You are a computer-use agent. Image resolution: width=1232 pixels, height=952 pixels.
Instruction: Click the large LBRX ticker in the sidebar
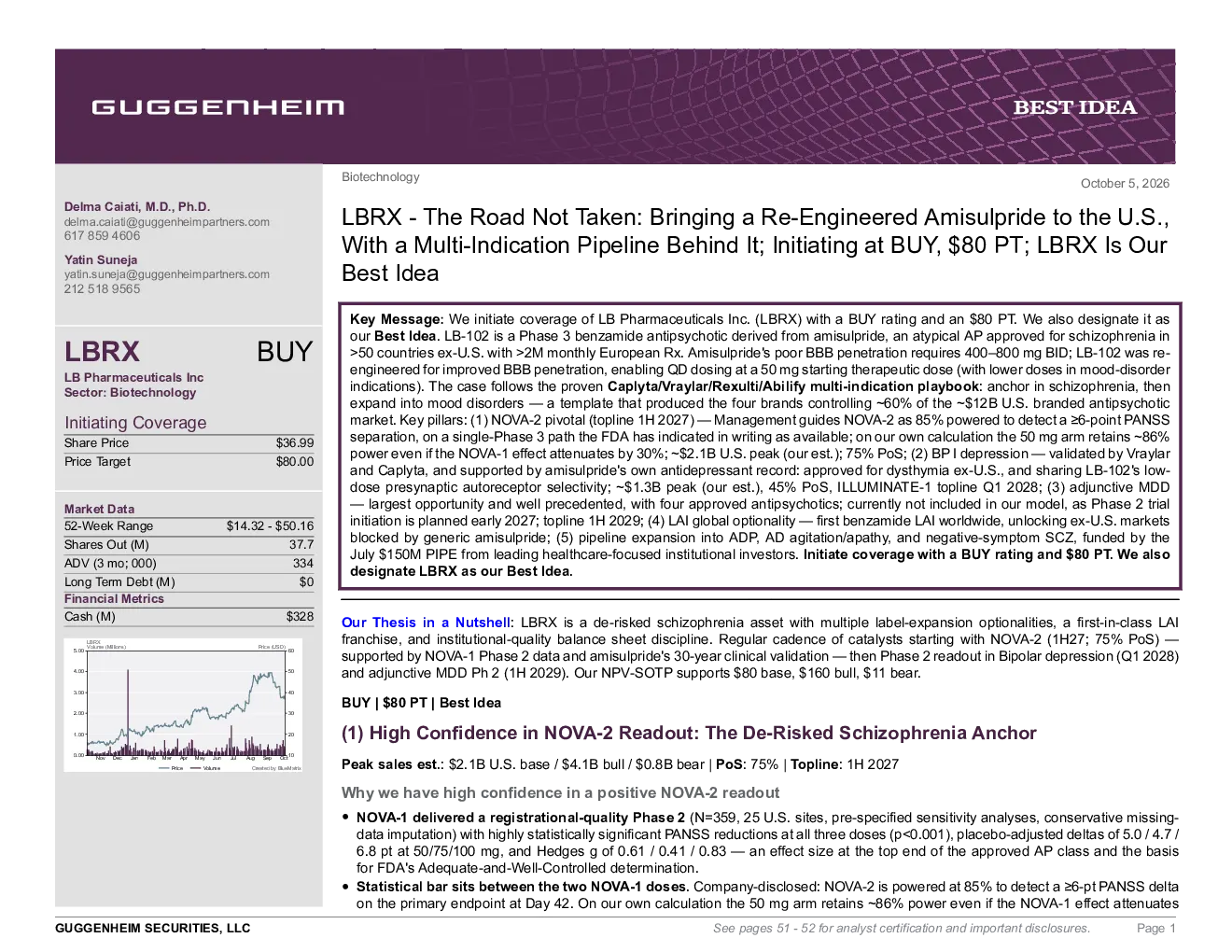[x=102, y=352]
